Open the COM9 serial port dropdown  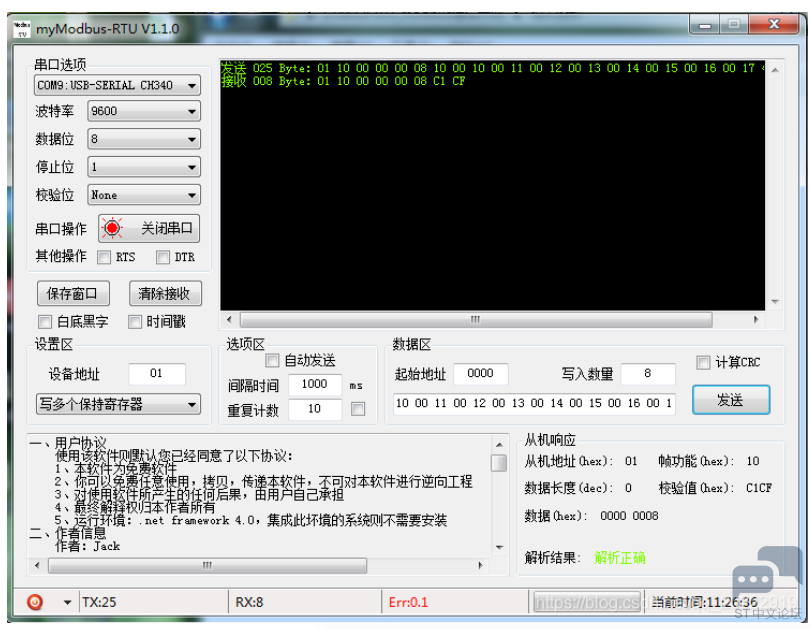(117, 85)
